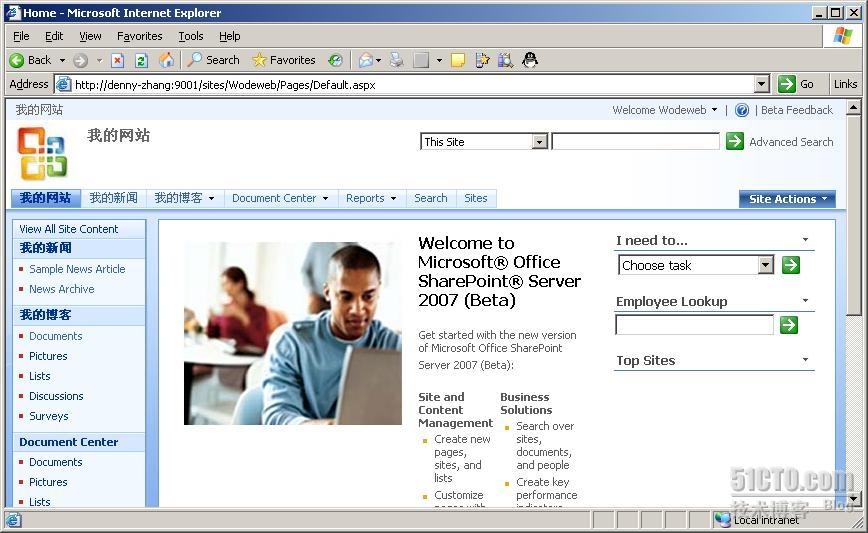Open the Surveys link in the sidebar
This screenshot has width=868, height=533.
click(x=49, y=416)
